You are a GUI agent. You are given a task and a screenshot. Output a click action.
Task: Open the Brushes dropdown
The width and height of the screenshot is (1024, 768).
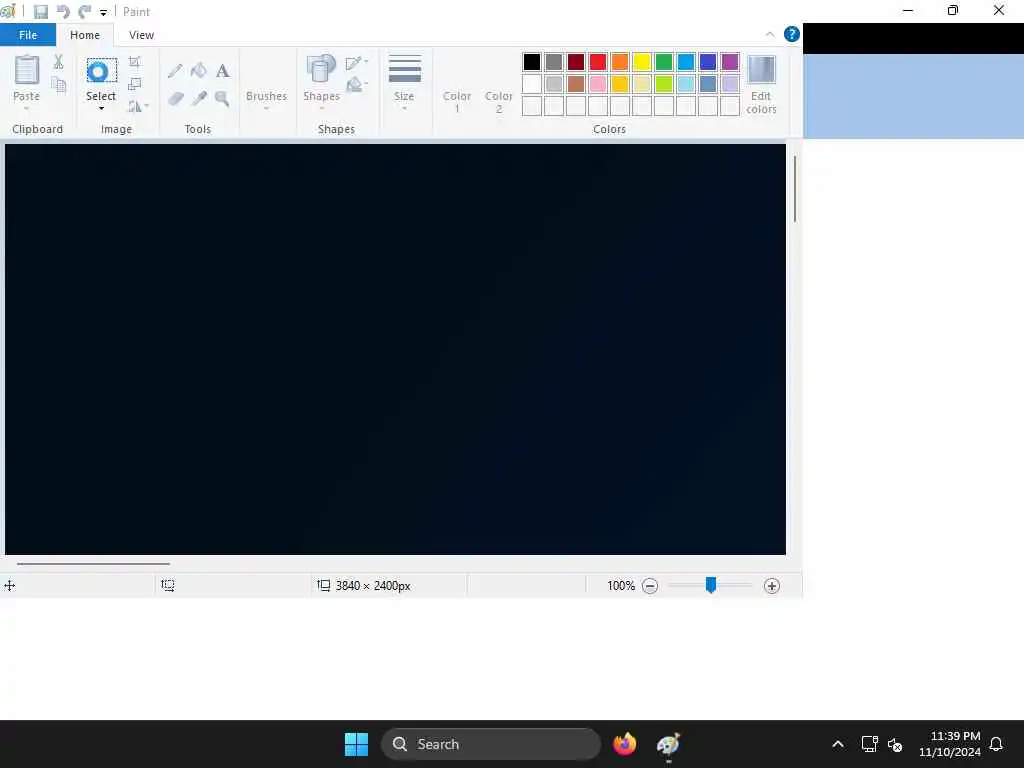(266, 101)
